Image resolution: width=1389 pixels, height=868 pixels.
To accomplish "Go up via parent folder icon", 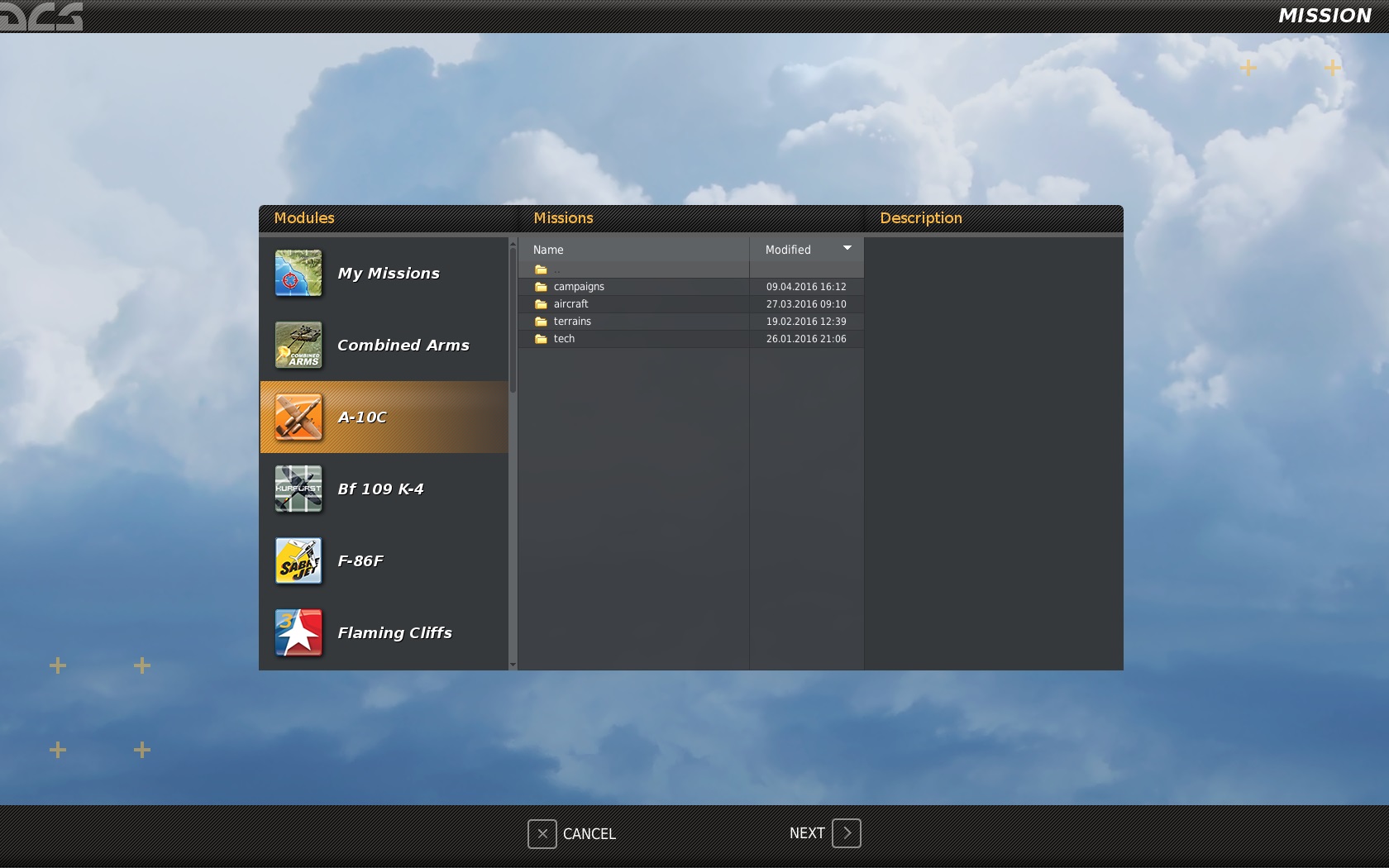I will [541, 269].
